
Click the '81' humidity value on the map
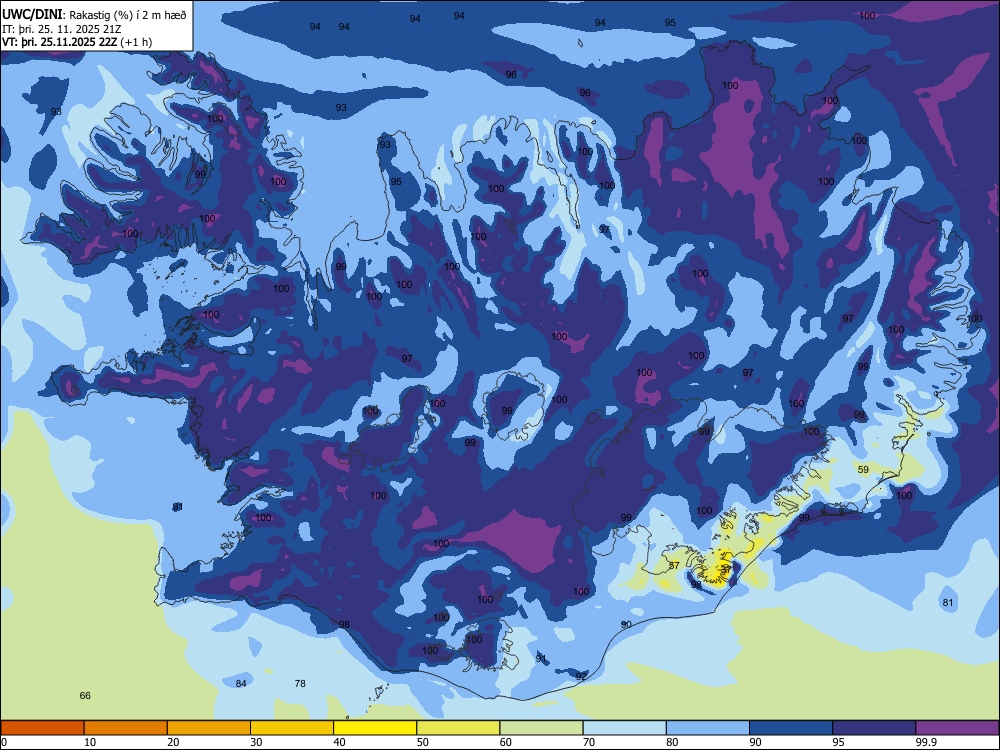coord(948,602)
